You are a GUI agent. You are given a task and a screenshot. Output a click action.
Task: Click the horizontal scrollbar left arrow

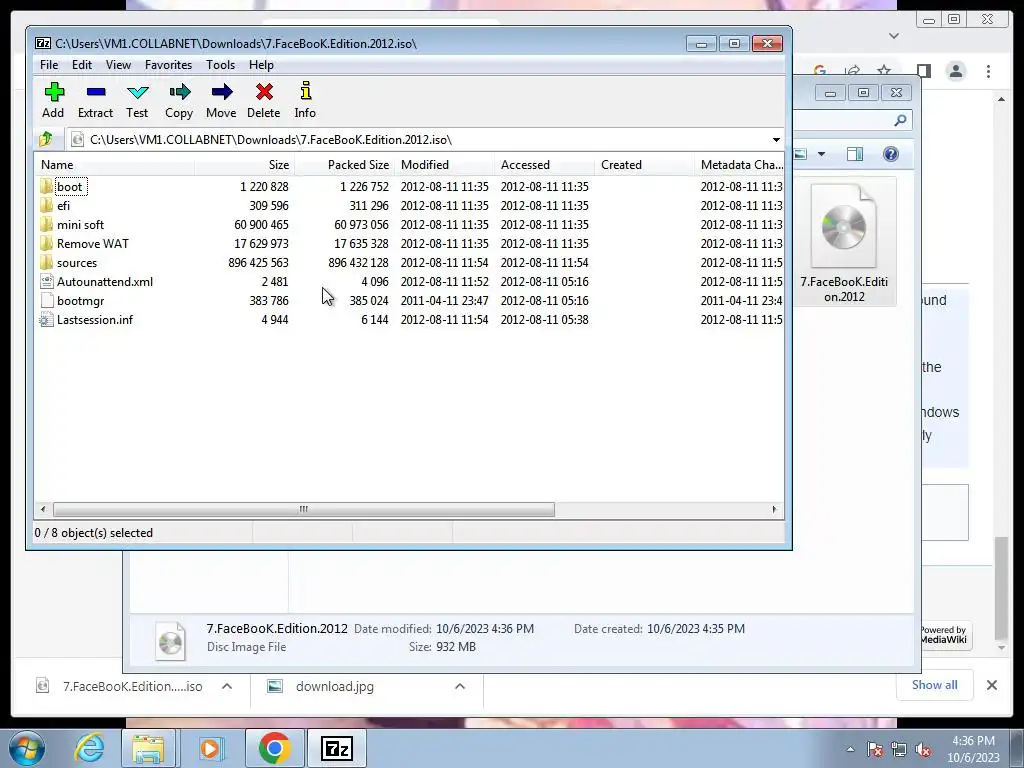click(x=43, y=509)
